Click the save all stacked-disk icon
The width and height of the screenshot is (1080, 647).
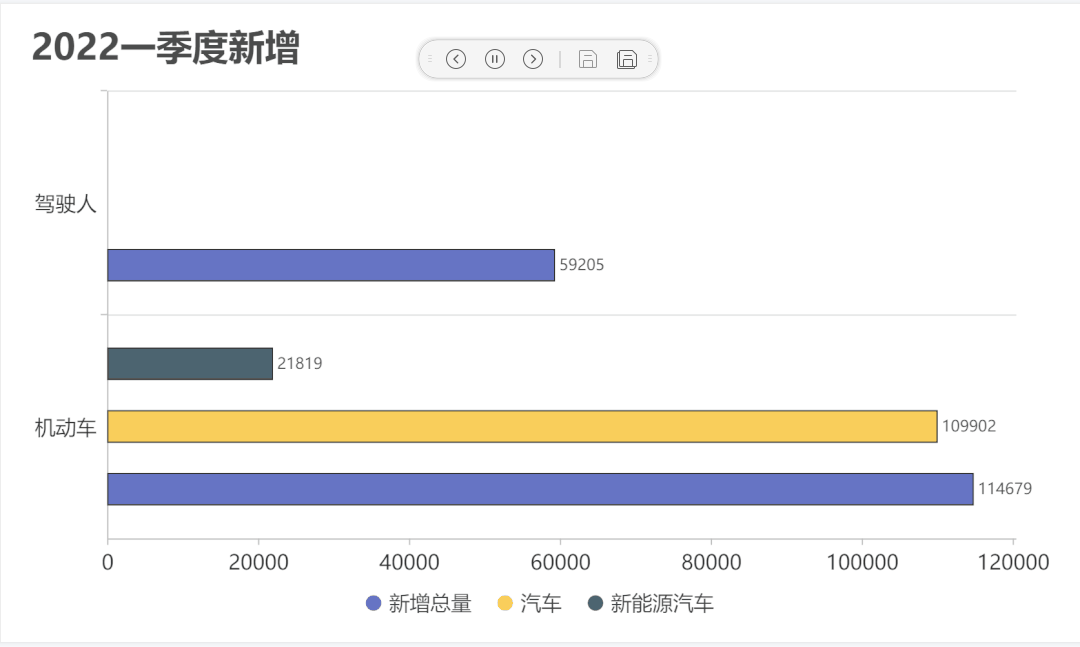coord(627,59)
